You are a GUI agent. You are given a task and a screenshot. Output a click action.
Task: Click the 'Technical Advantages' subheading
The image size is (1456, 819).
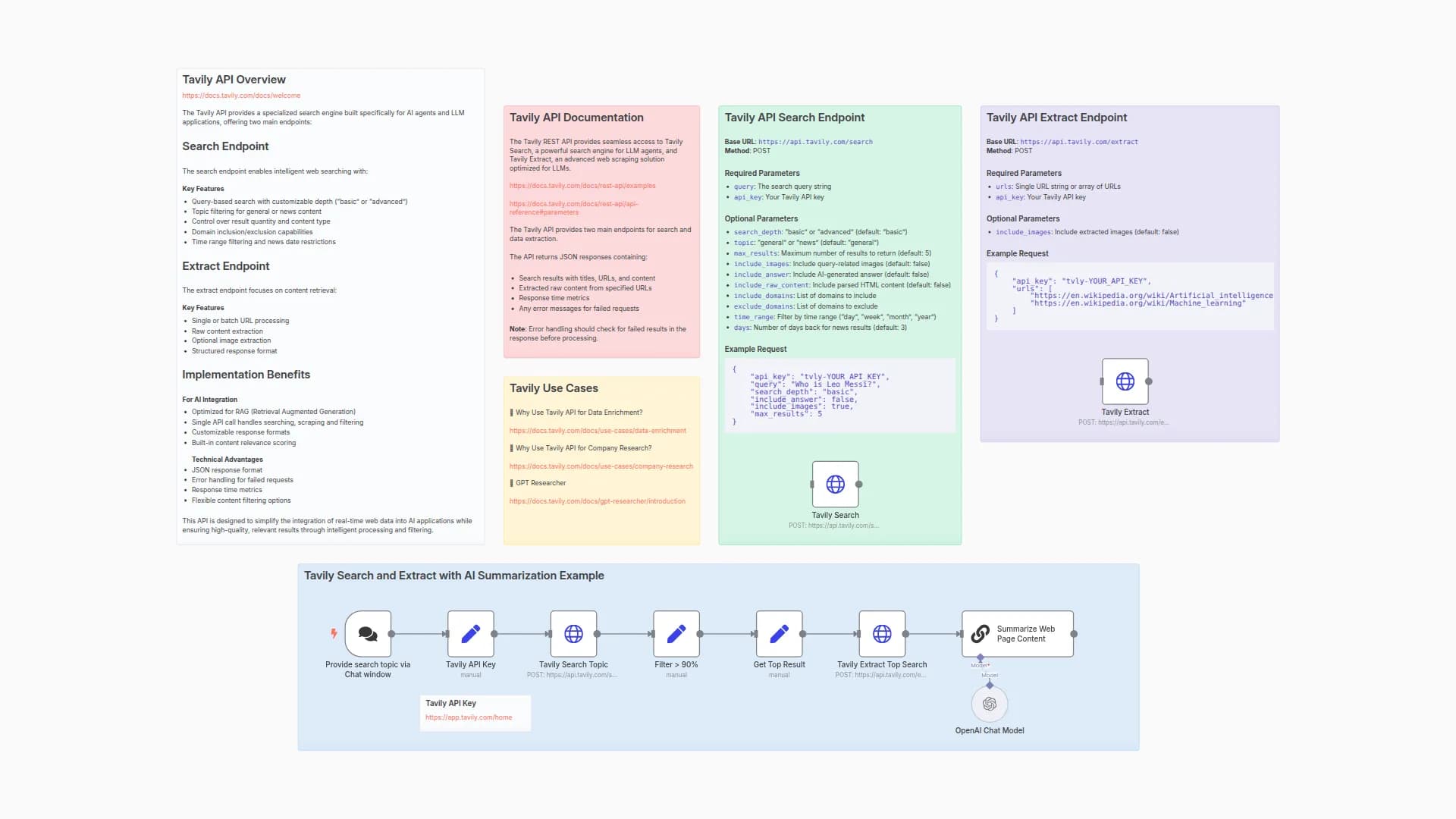click(227, 460)
